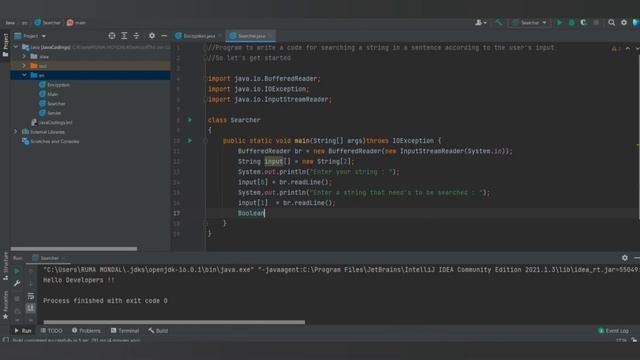The width and height of the screenshot is (640, 360).
Task: Select opened file locate target icon
Action: (112, 36)
